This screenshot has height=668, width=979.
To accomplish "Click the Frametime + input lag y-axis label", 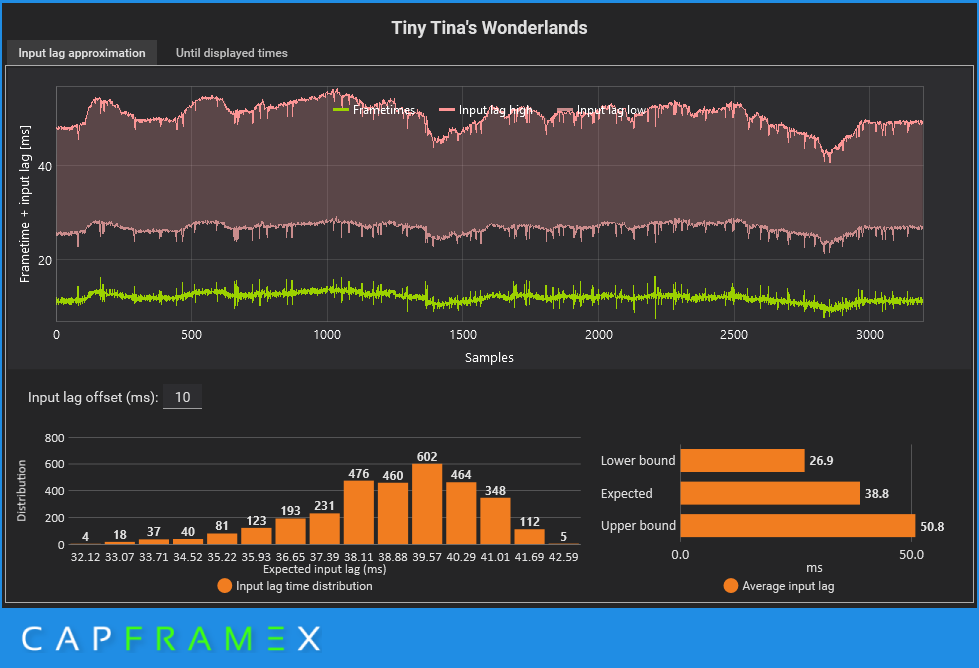I will pos(25,204).
